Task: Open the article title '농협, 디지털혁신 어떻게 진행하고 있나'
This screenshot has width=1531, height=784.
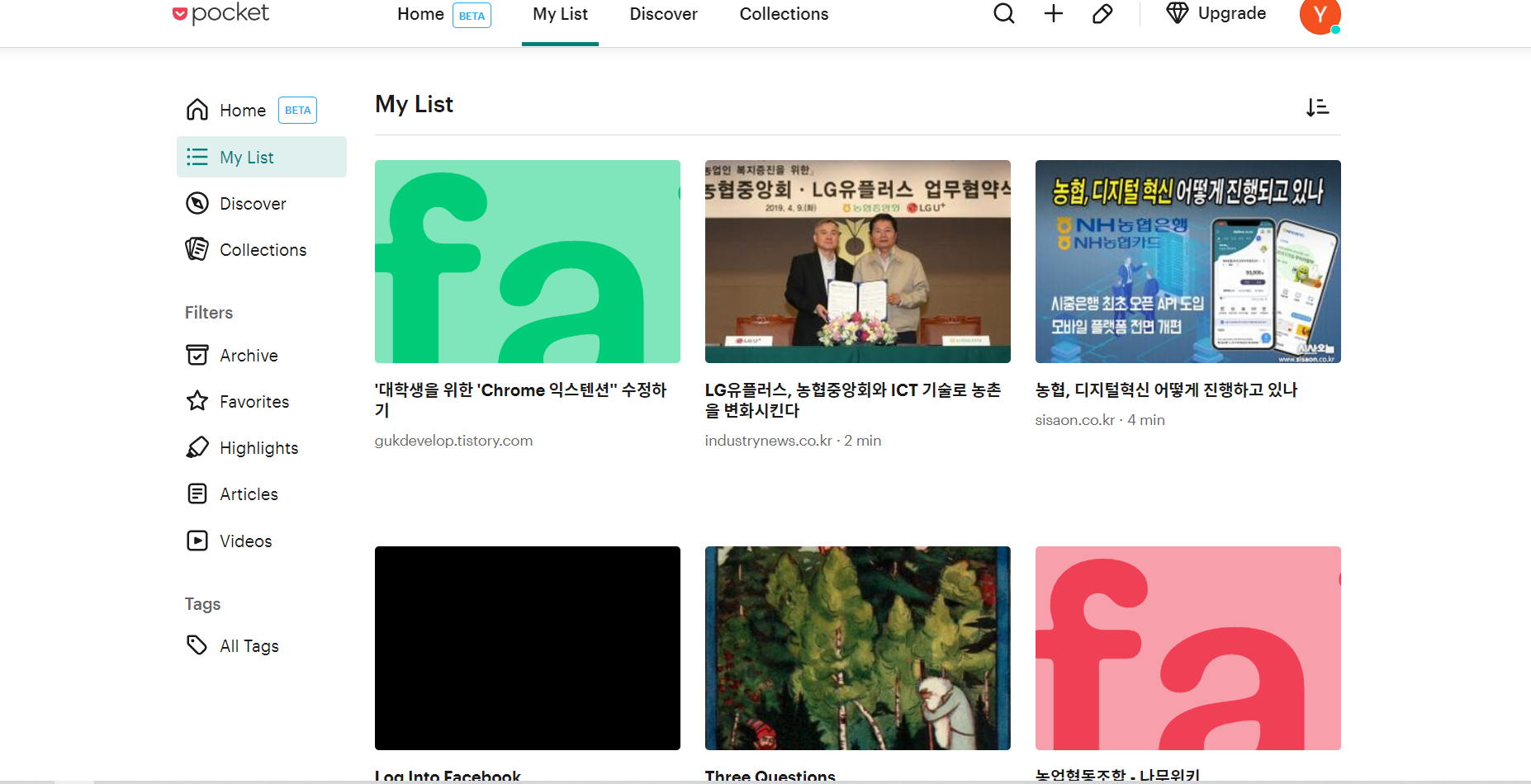Action: pyautogui.click(x=1166, y=390)
